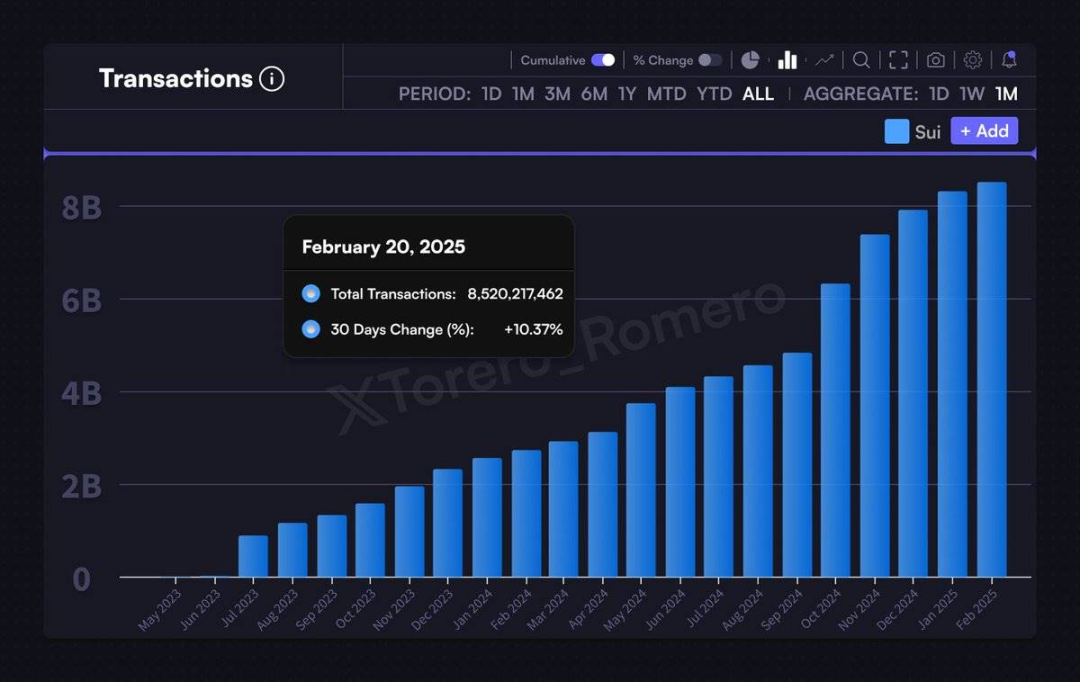Click the Sui legend label
This screenshot has height=682, width=1080.
coord(927,132)
